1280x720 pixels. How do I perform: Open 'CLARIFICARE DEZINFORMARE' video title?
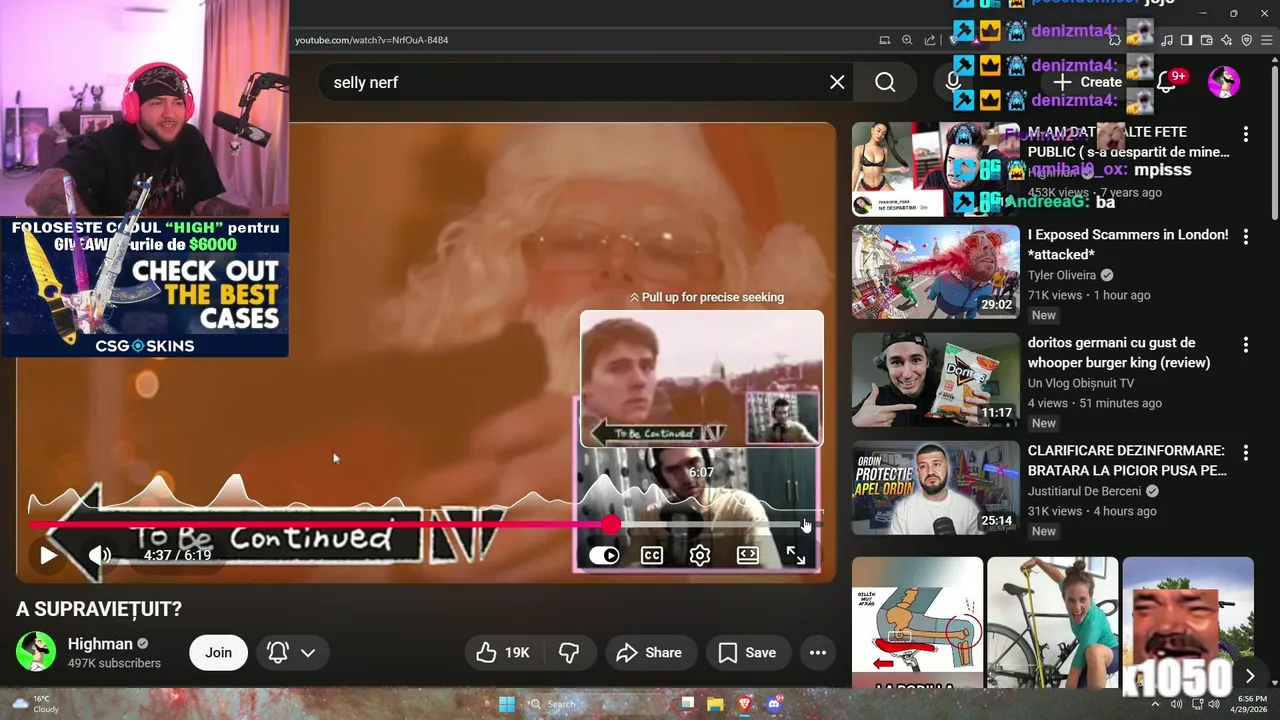[1127, 461]
